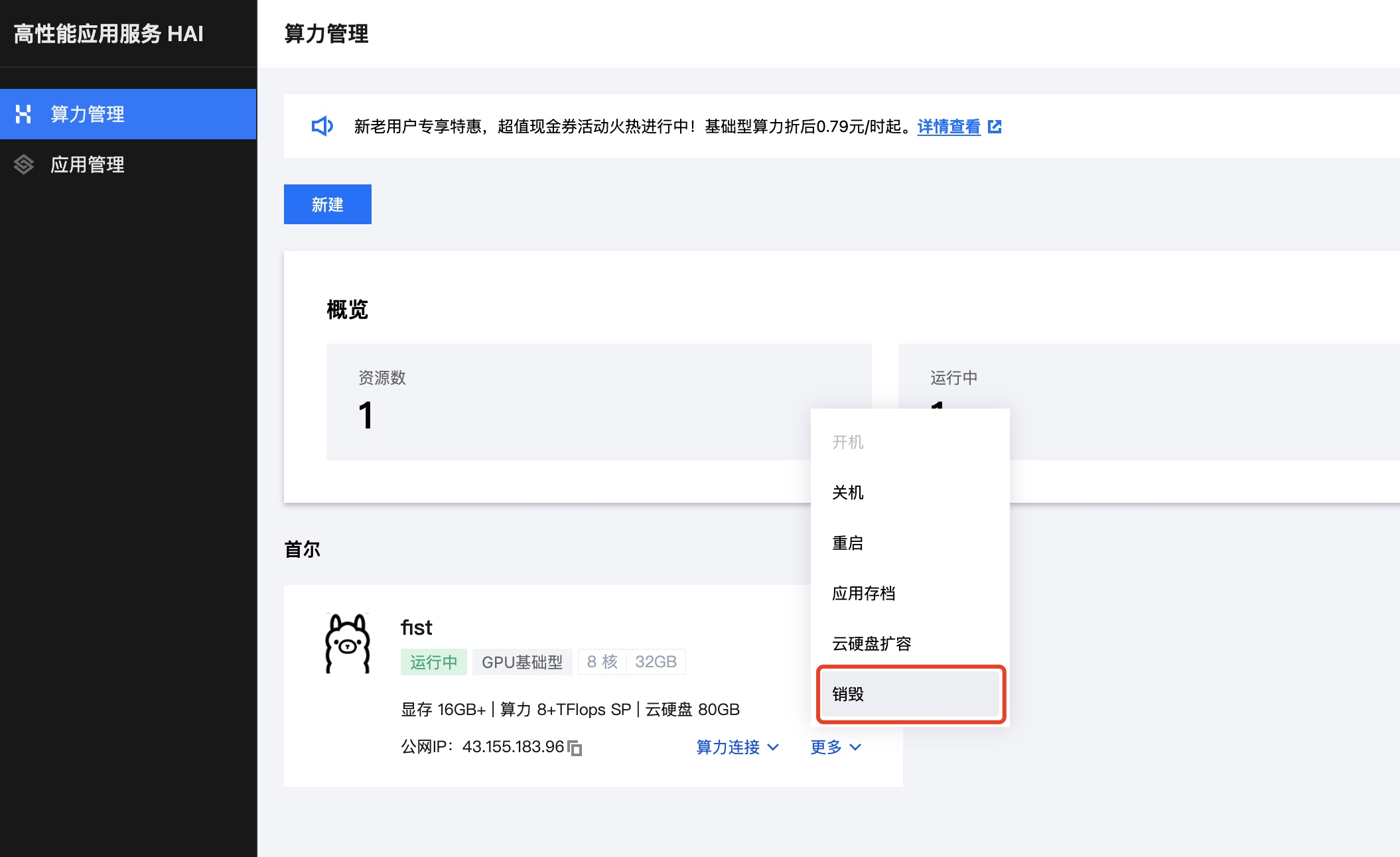Click the llama application icon for fist
The image size is (1400, 857).
(348, 643)
